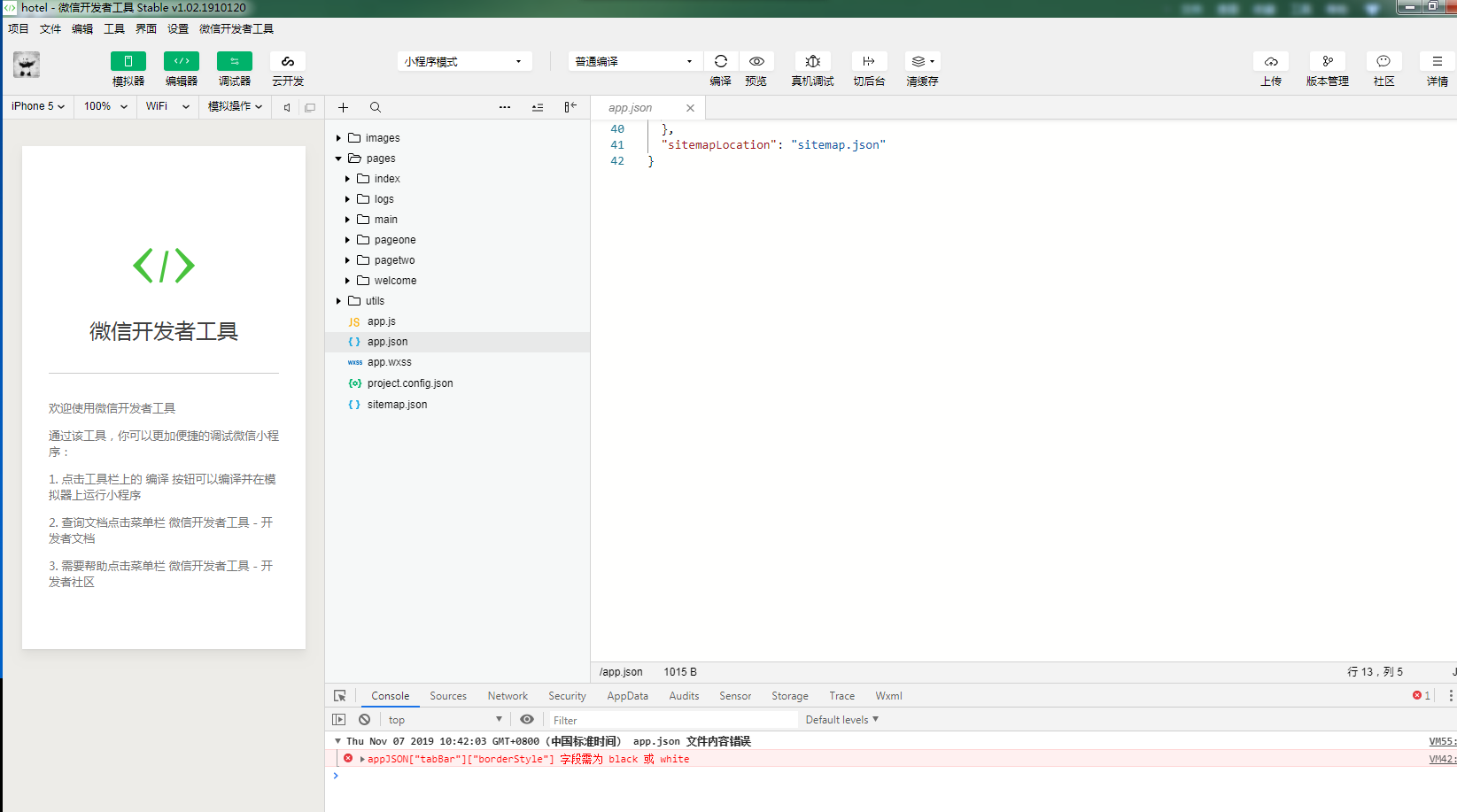Toggle the debugger (调试器) panel button
The image size is (1457, 812).
point(235,61)
